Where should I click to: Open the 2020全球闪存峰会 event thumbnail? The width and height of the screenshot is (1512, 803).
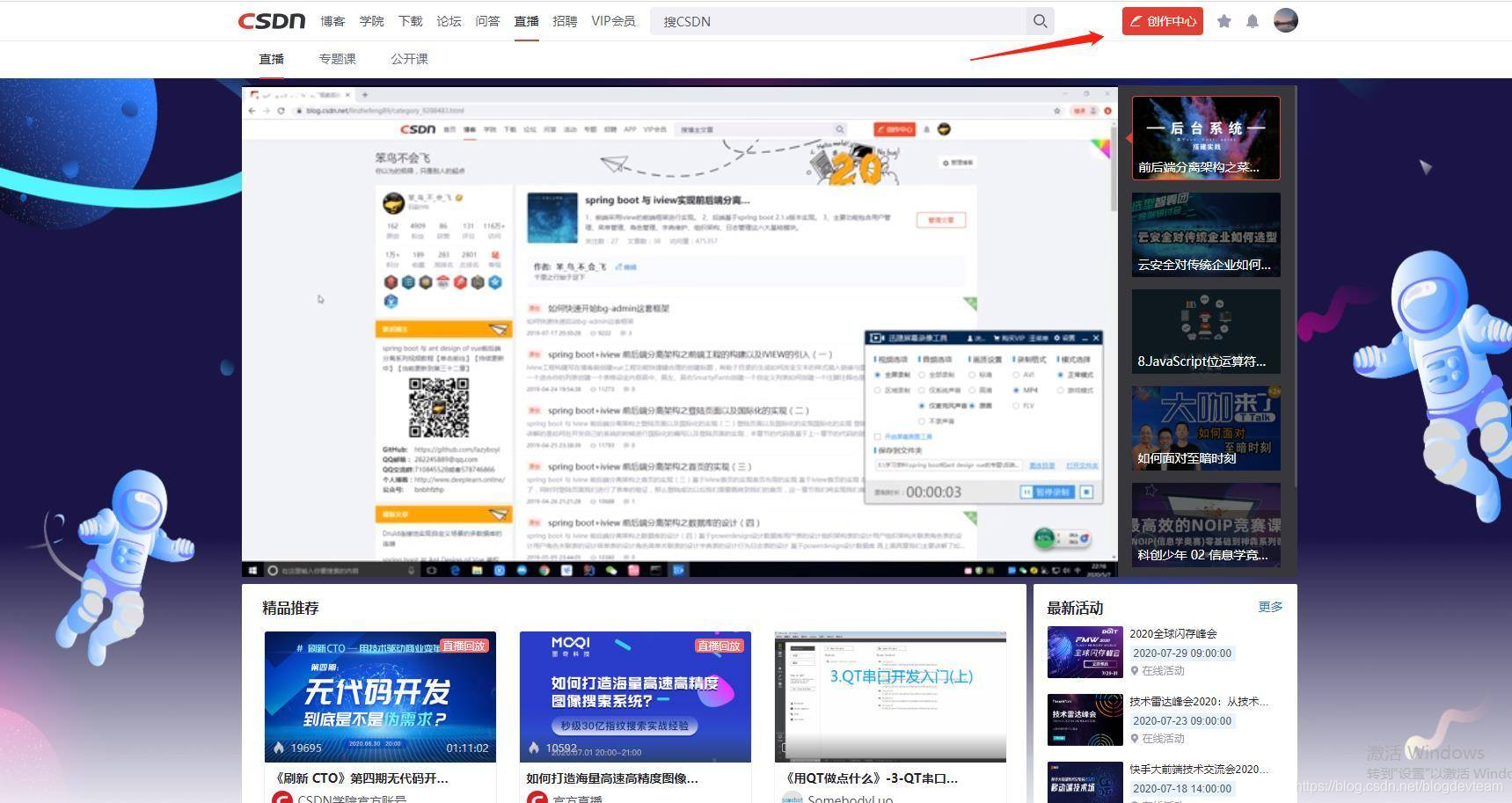(1085, 652)
